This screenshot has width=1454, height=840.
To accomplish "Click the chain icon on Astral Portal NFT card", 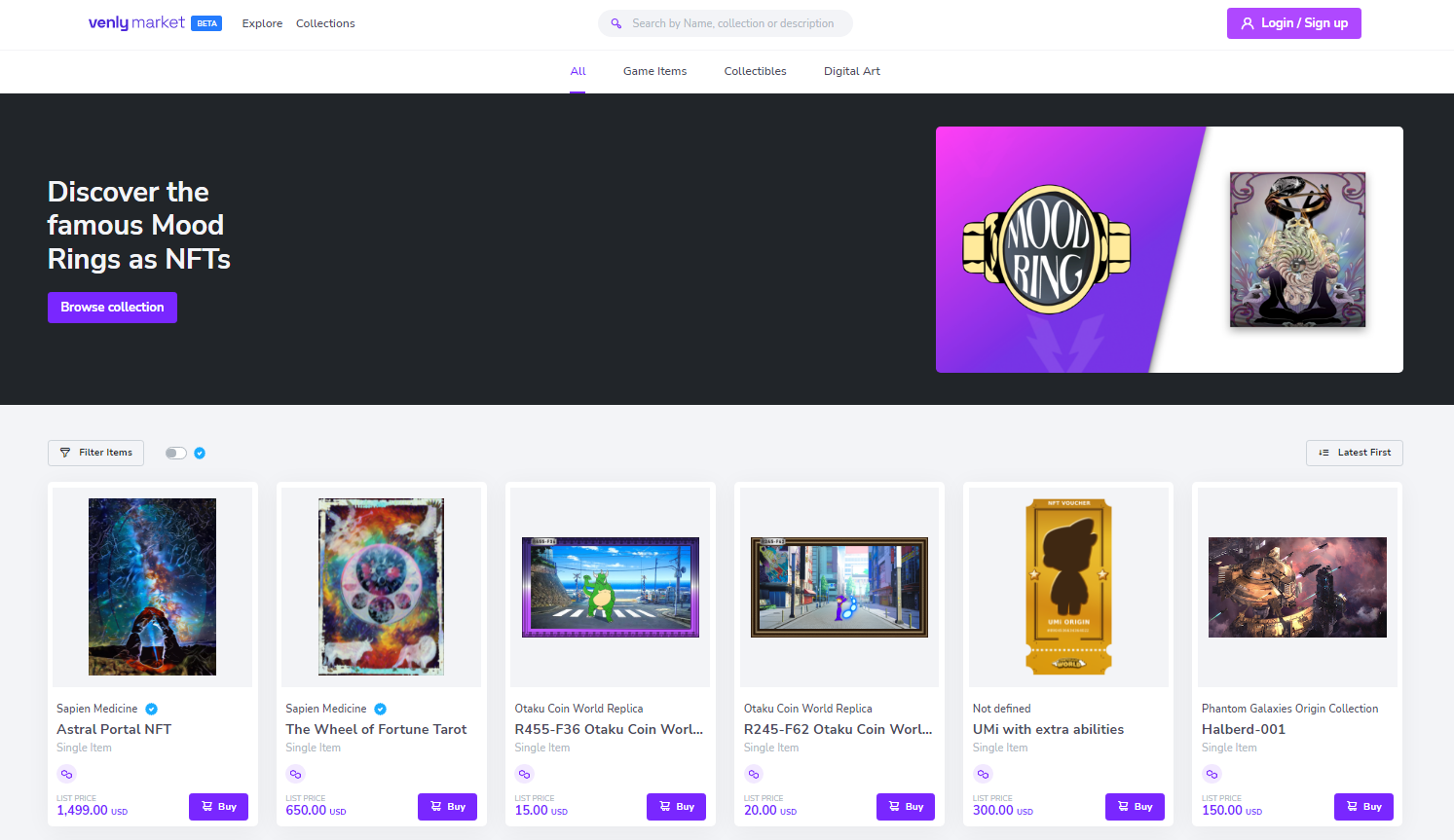I will [66, 774].
